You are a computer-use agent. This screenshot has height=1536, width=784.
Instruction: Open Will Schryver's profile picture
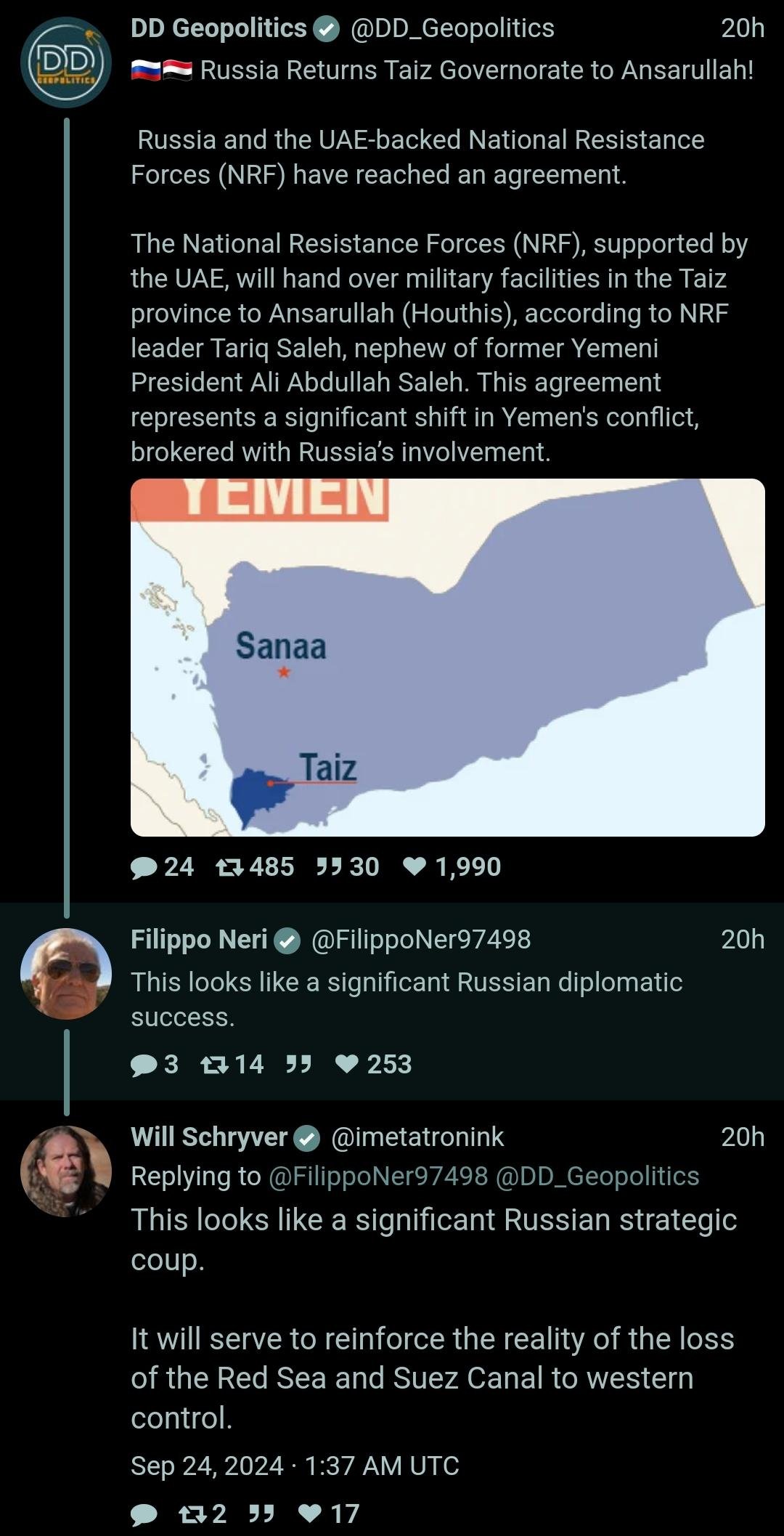66,1171
